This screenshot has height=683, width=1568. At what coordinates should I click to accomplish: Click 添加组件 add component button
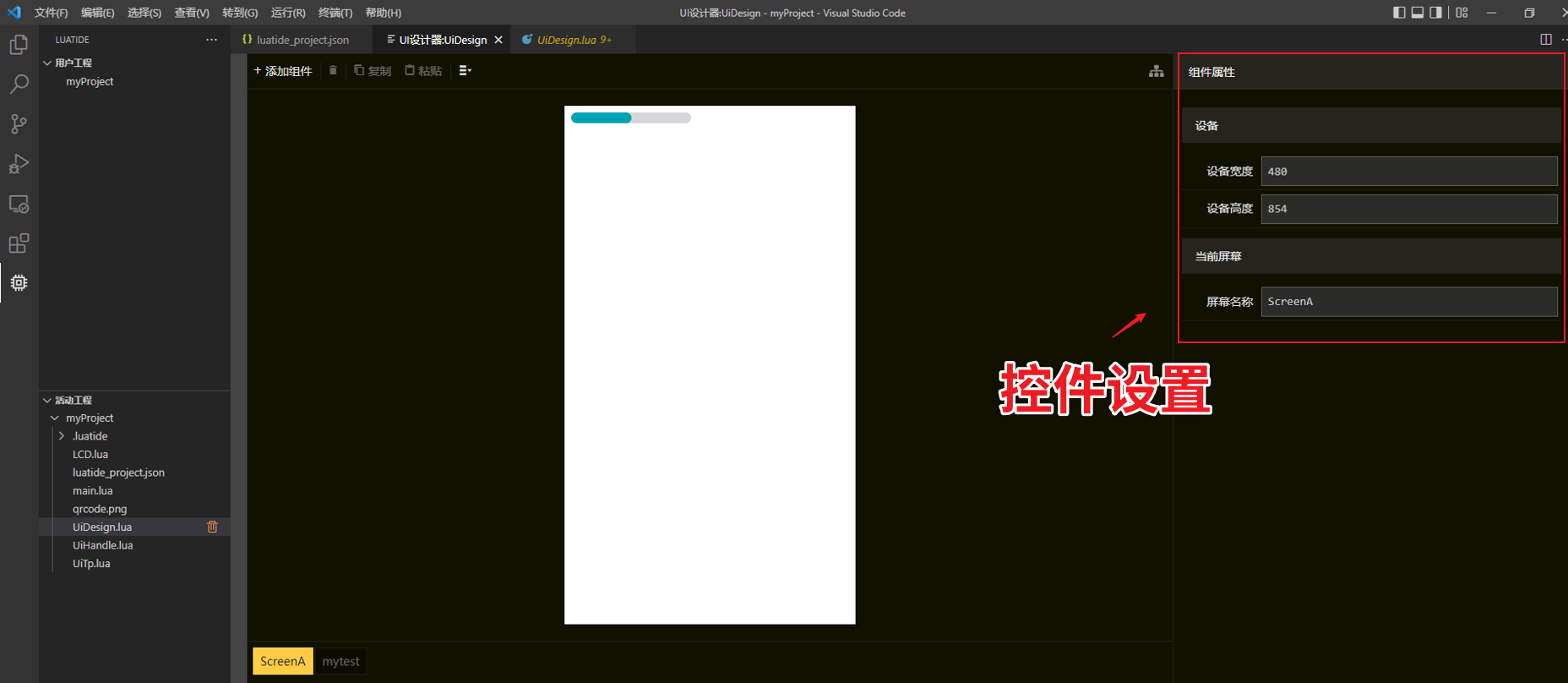point(283,71)
